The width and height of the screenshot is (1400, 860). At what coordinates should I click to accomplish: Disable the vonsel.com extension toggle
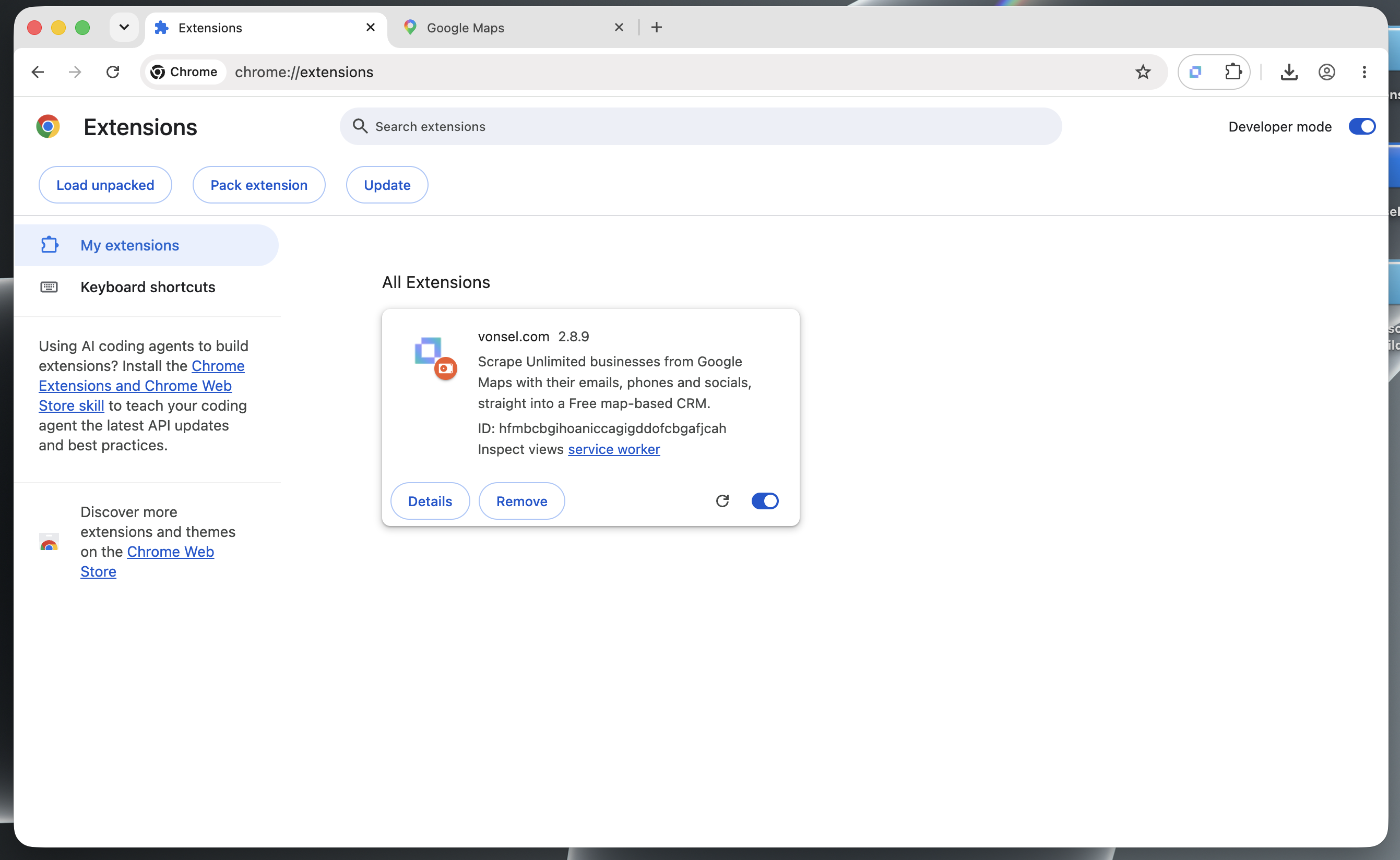(765, 501)
